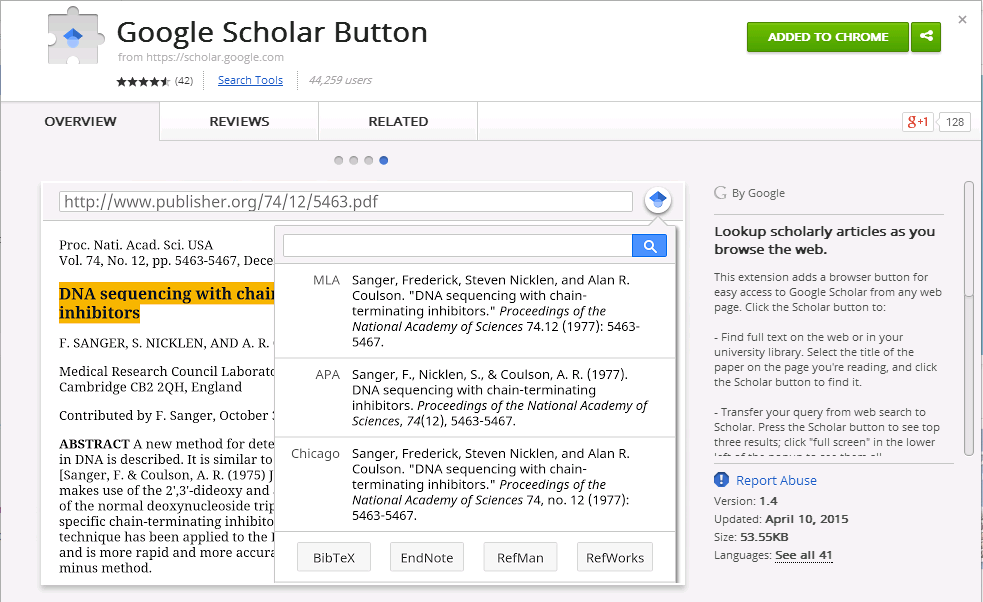Click the Lookup scholarly articles heading
Image resolution: width=983 pixels, height=602 pixels.
coord(824,240)
